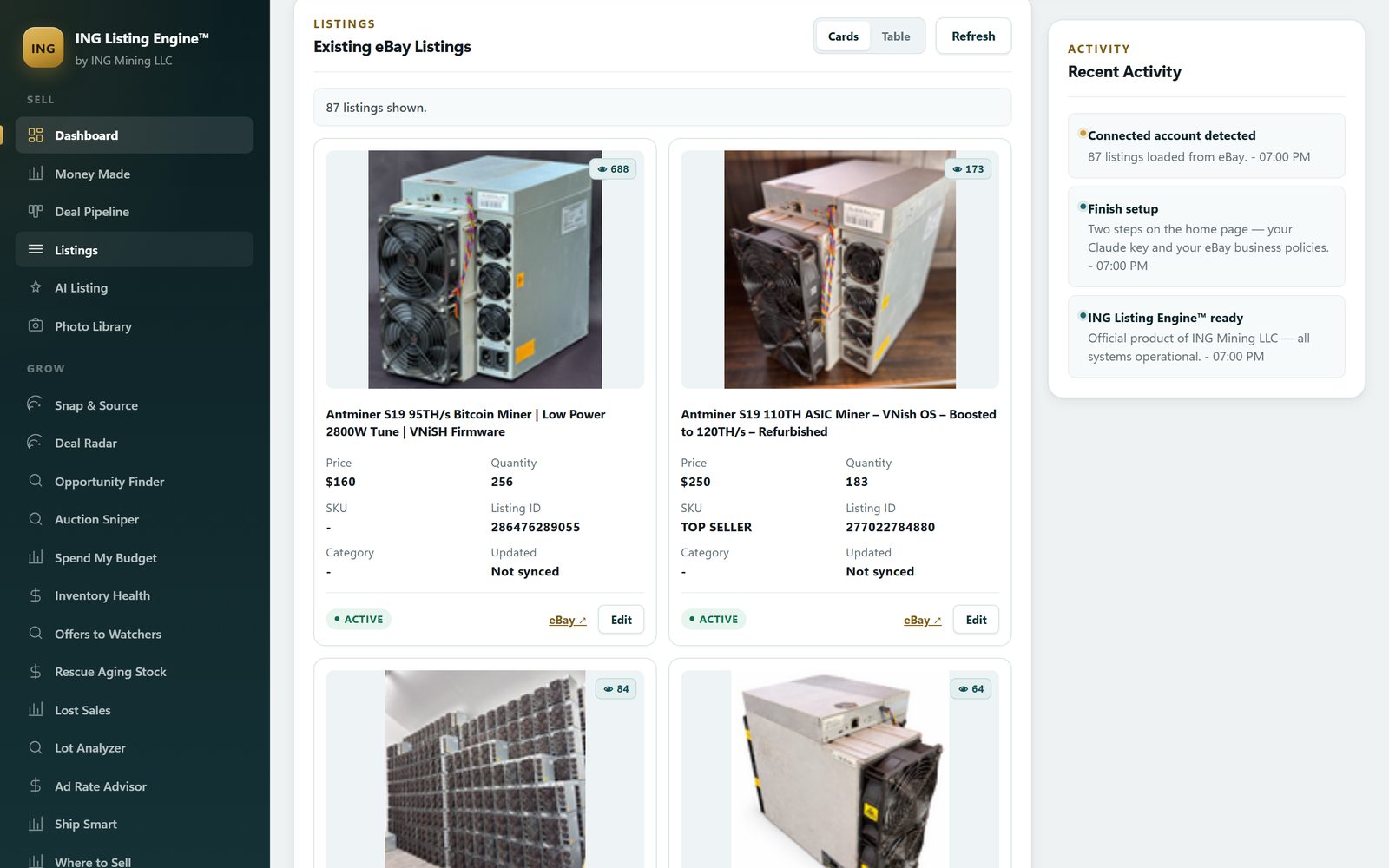
Task: Click the ING logo badge
Action: [43, 48]
